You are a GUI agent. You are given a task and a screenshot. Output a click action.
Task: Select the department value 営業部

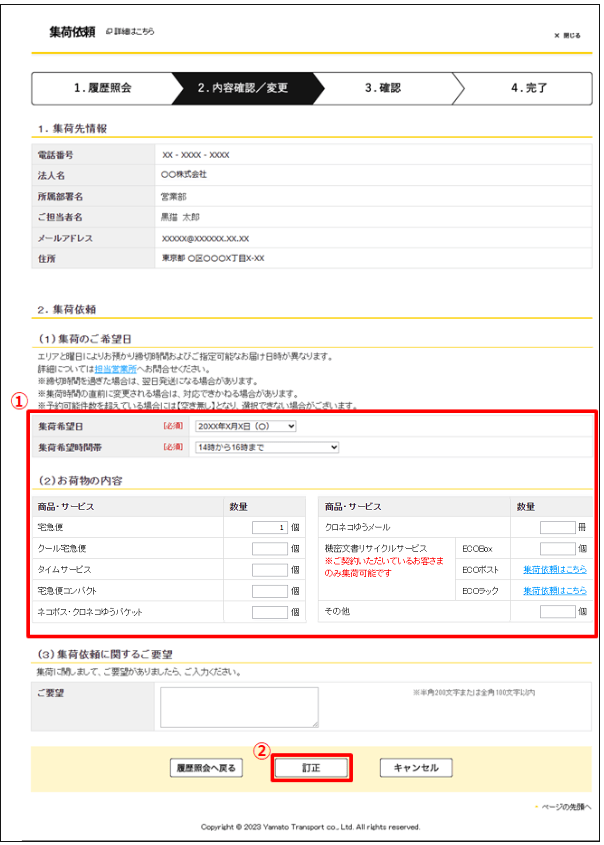(x=173, y=197)
